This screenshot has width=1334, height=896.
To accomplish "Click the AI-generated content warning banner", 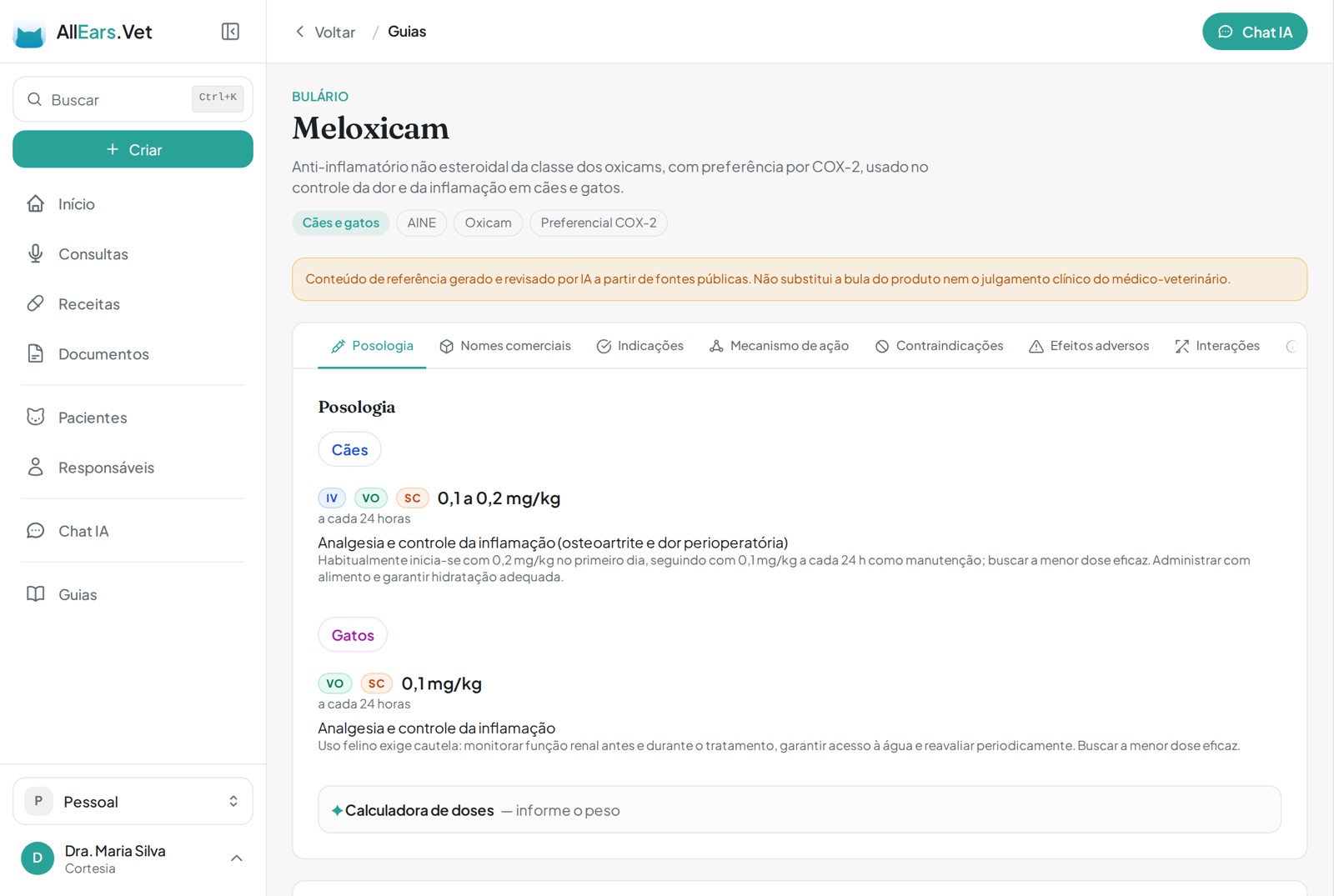I will pos(800,279).
